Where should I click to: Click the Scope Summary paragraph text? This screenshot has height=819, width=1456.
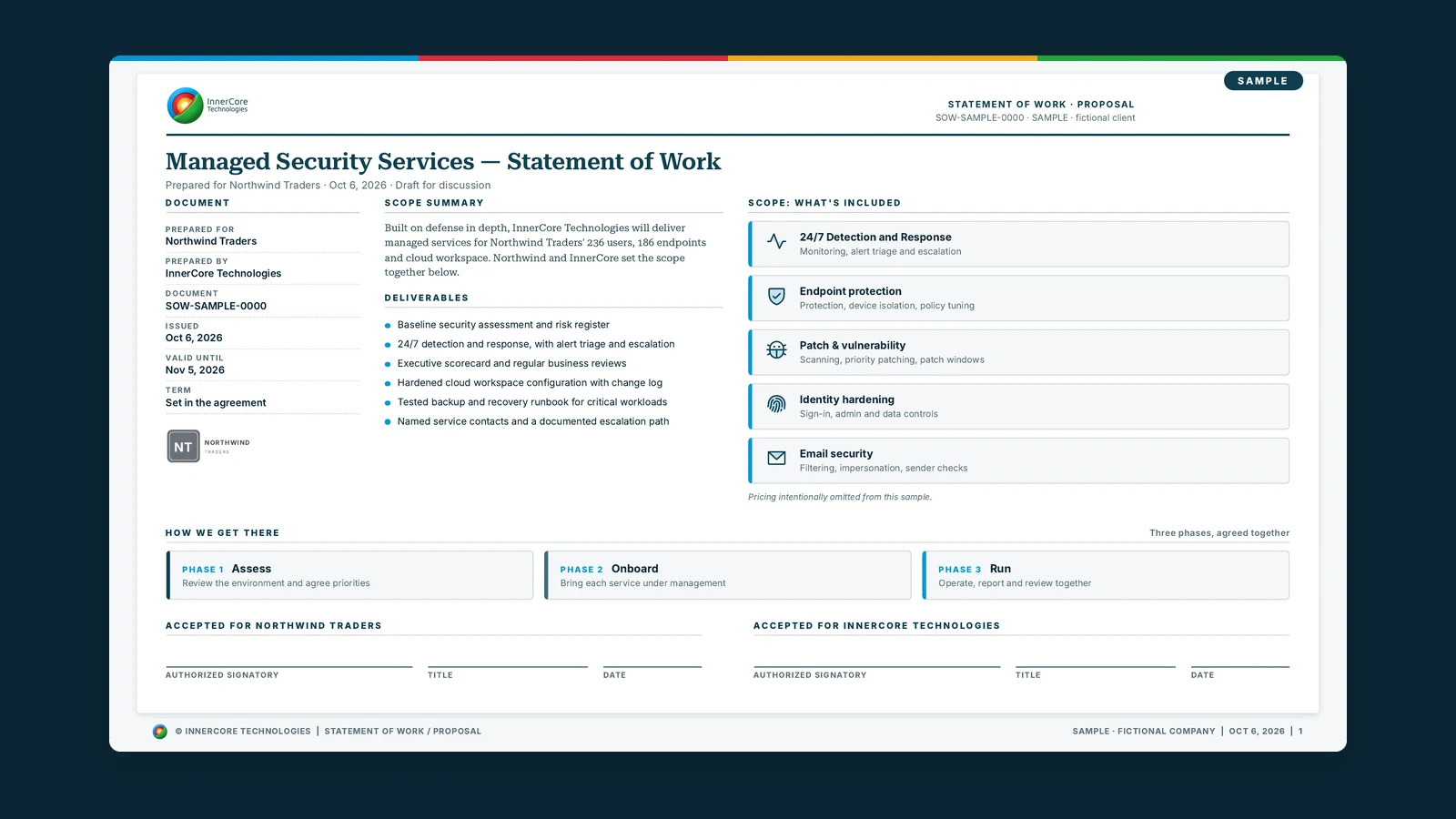[546, 250]
